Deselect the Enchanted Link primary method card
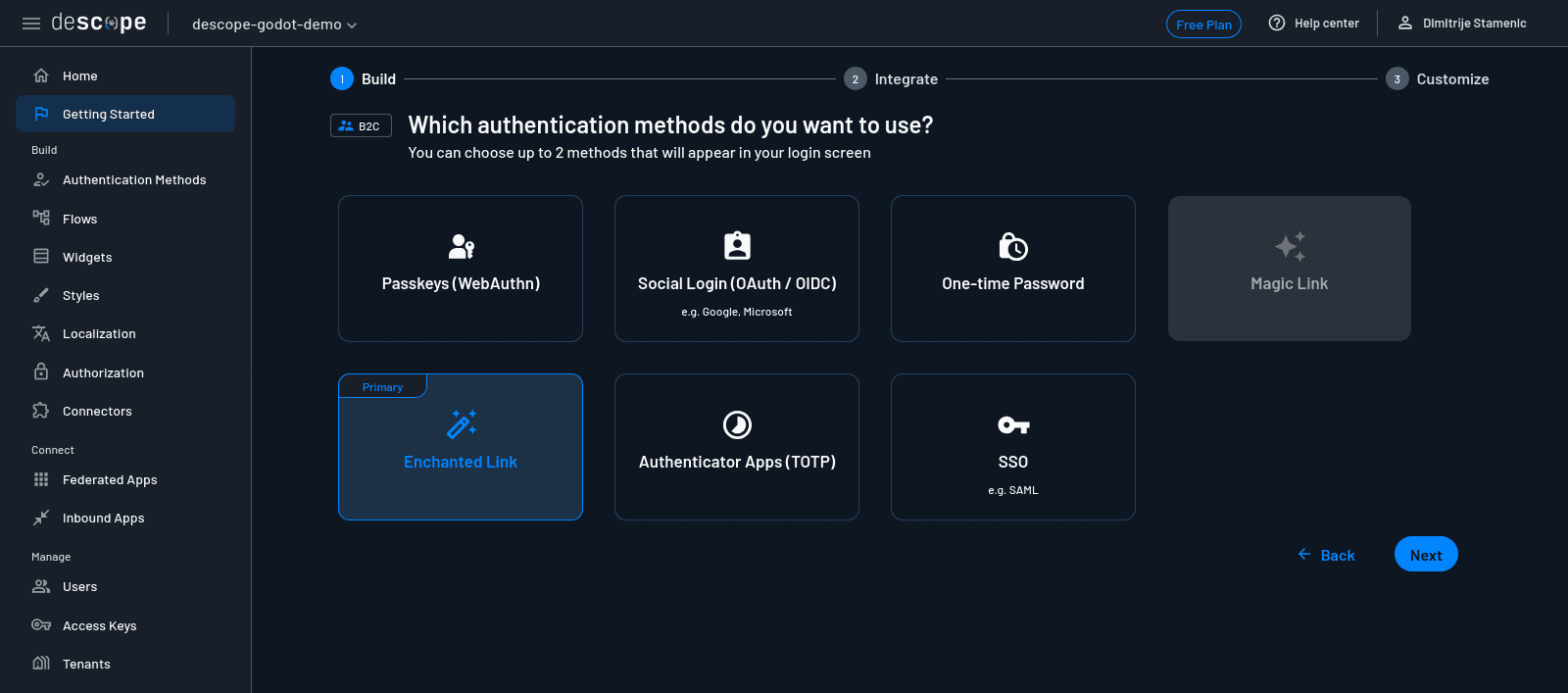 tap(461, 447)
